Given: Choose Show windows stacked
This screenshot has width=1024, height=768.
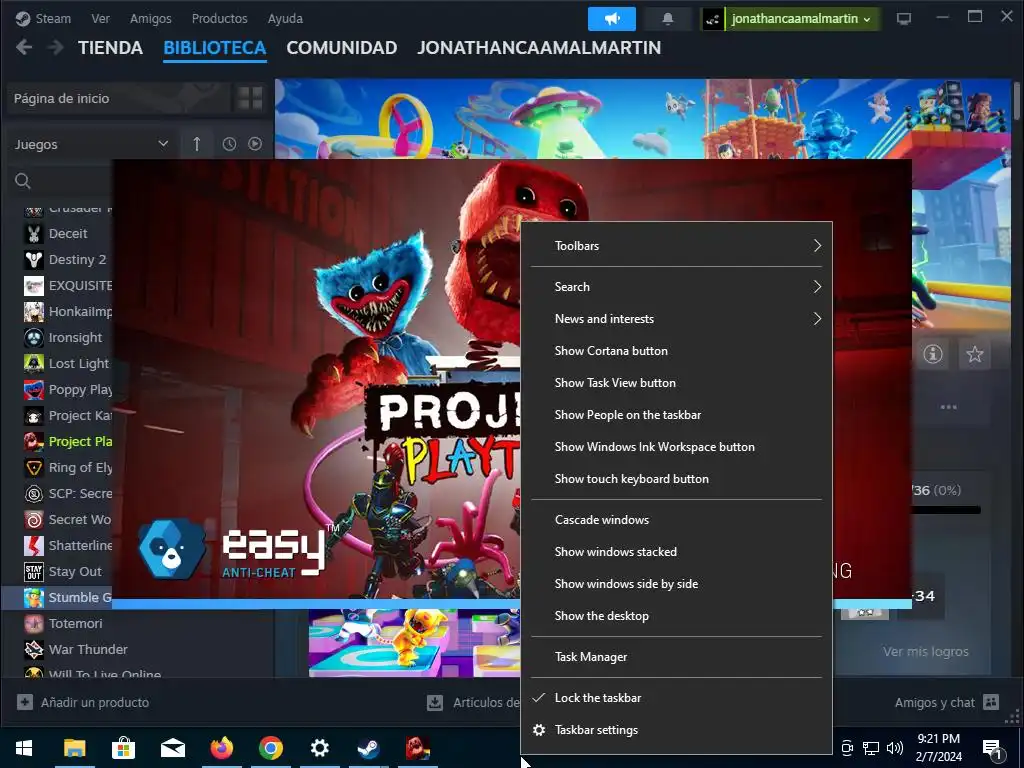Looking at the screenshot, I should click(677, 552).
